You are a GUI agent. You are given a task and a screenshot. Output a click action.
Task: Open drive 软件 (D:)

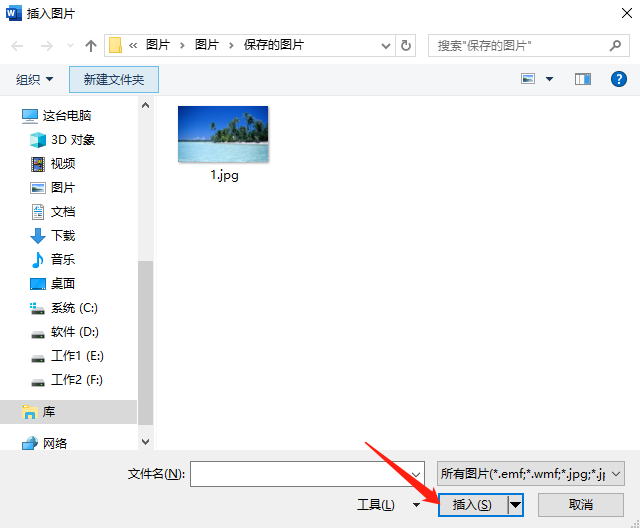click(75, 332)
